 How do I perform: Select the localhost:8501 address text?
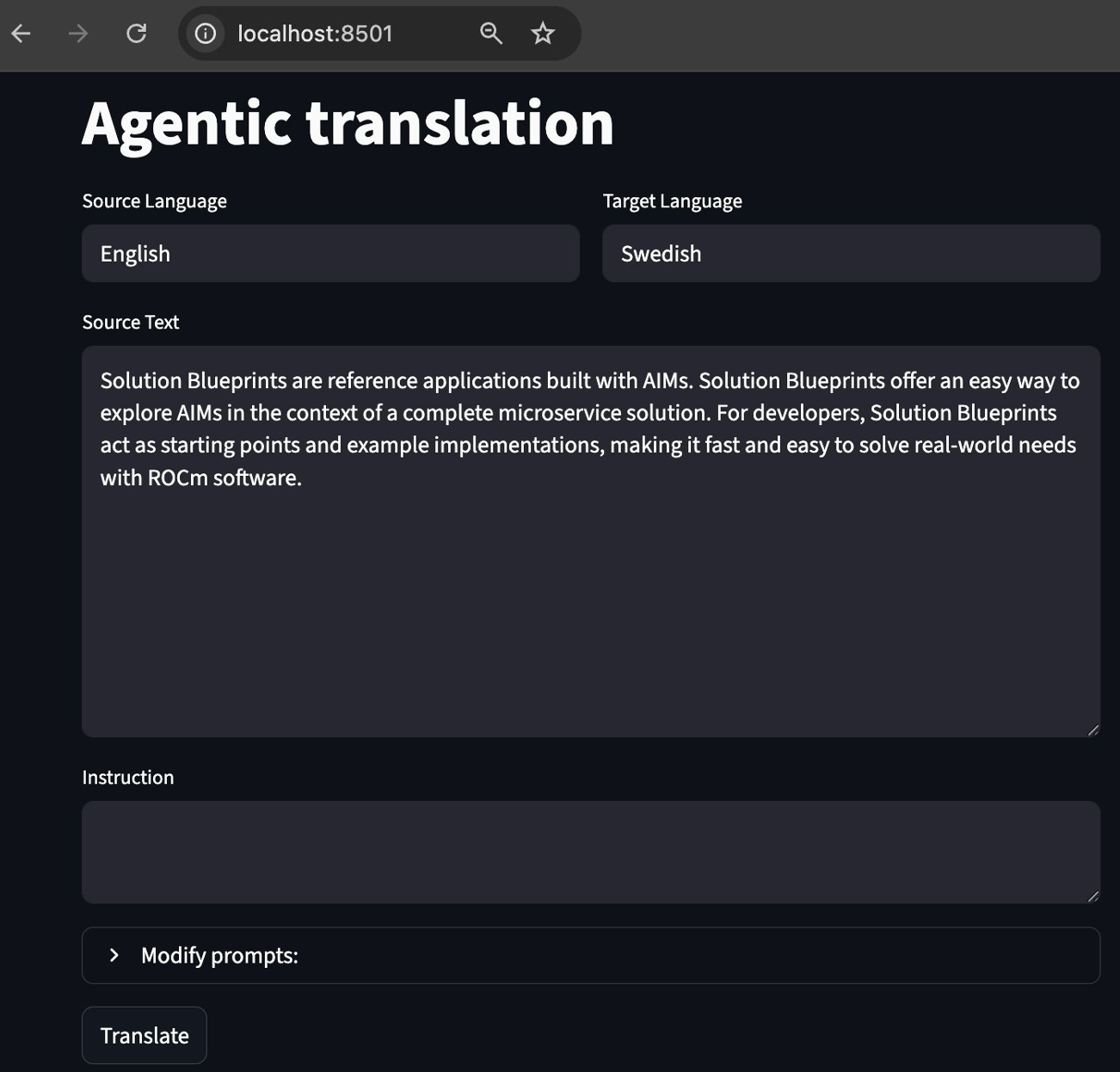(315, 34)
